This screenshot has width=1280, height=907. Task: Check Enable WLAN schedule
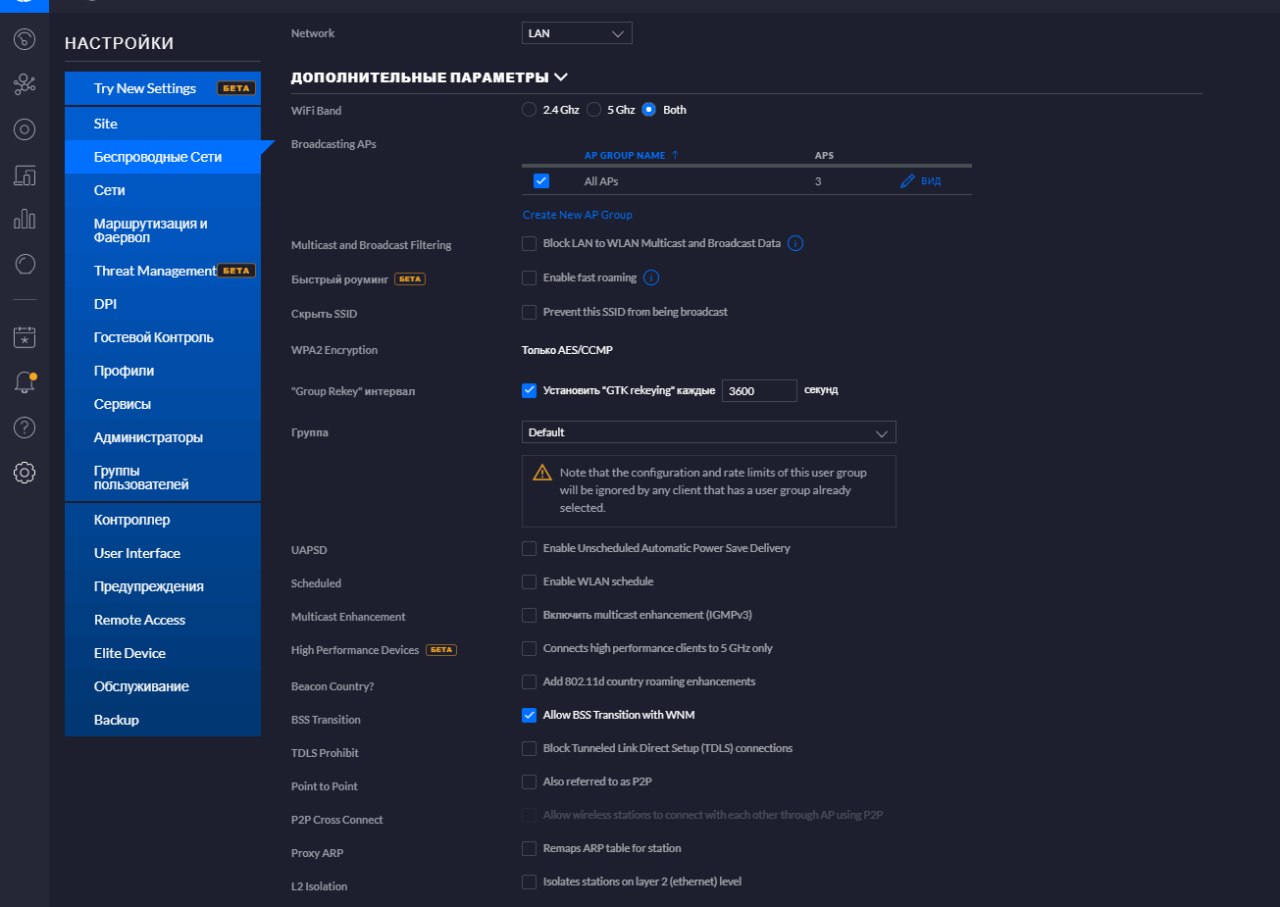tap(529, 581)
